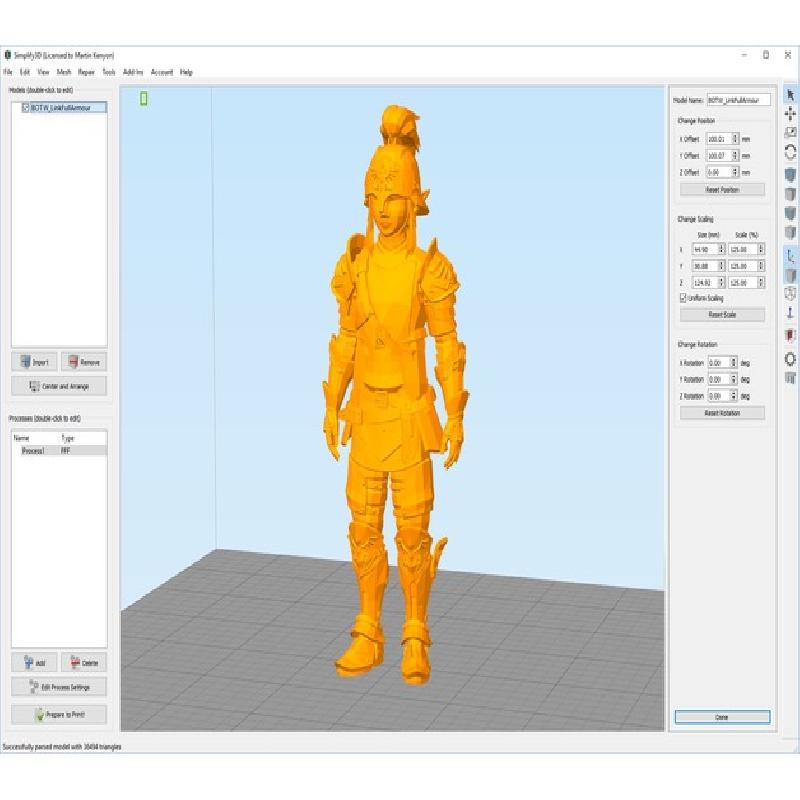This screenshot has height=800, width=800.
Task: Toggle the Uniform Scaling checkbox
Action: tap(683, 298)
